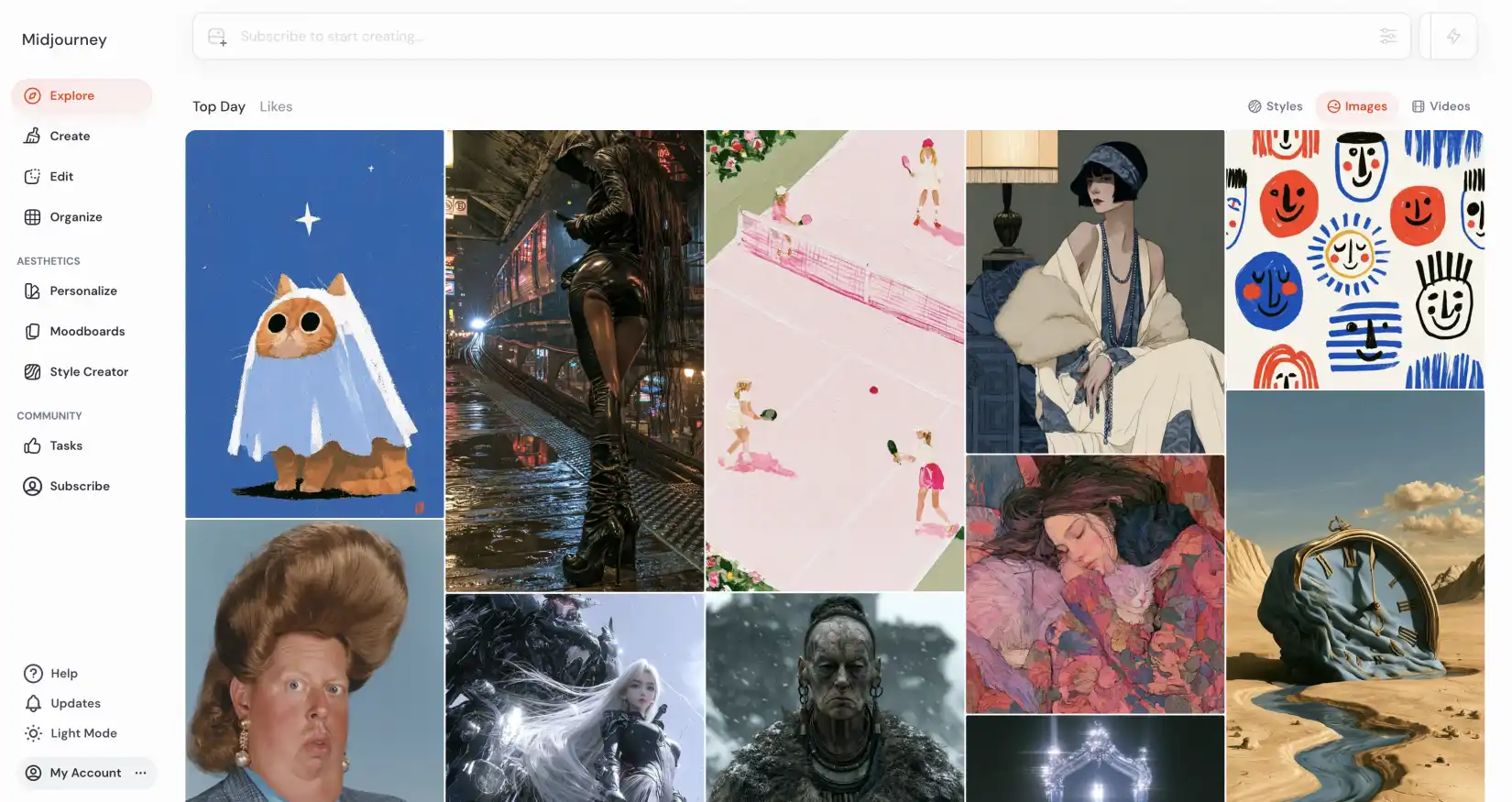The height and width of the screenshot is (802, 1512).
Task: Open the colorful faces pattern image
Action: click(1355, 259)
